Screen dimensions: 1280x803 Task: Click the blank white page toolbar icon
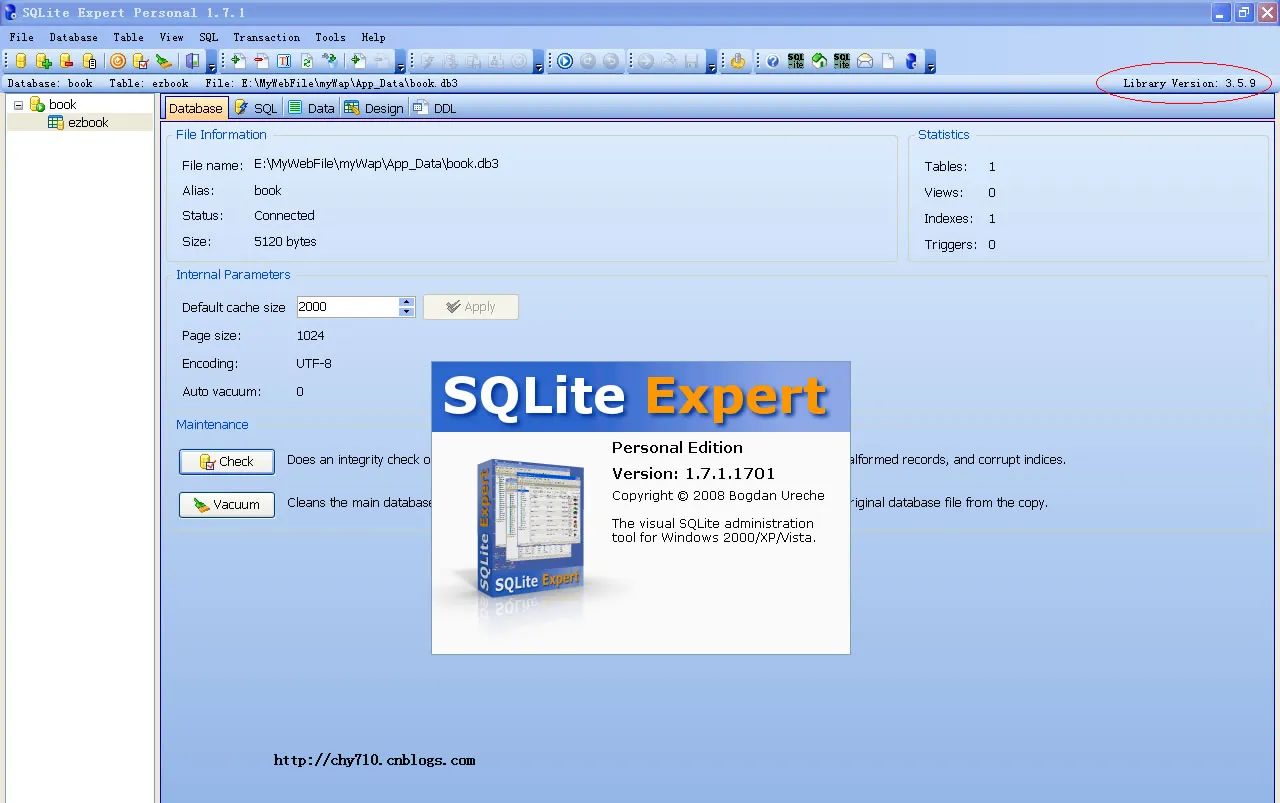click(888, 61)
